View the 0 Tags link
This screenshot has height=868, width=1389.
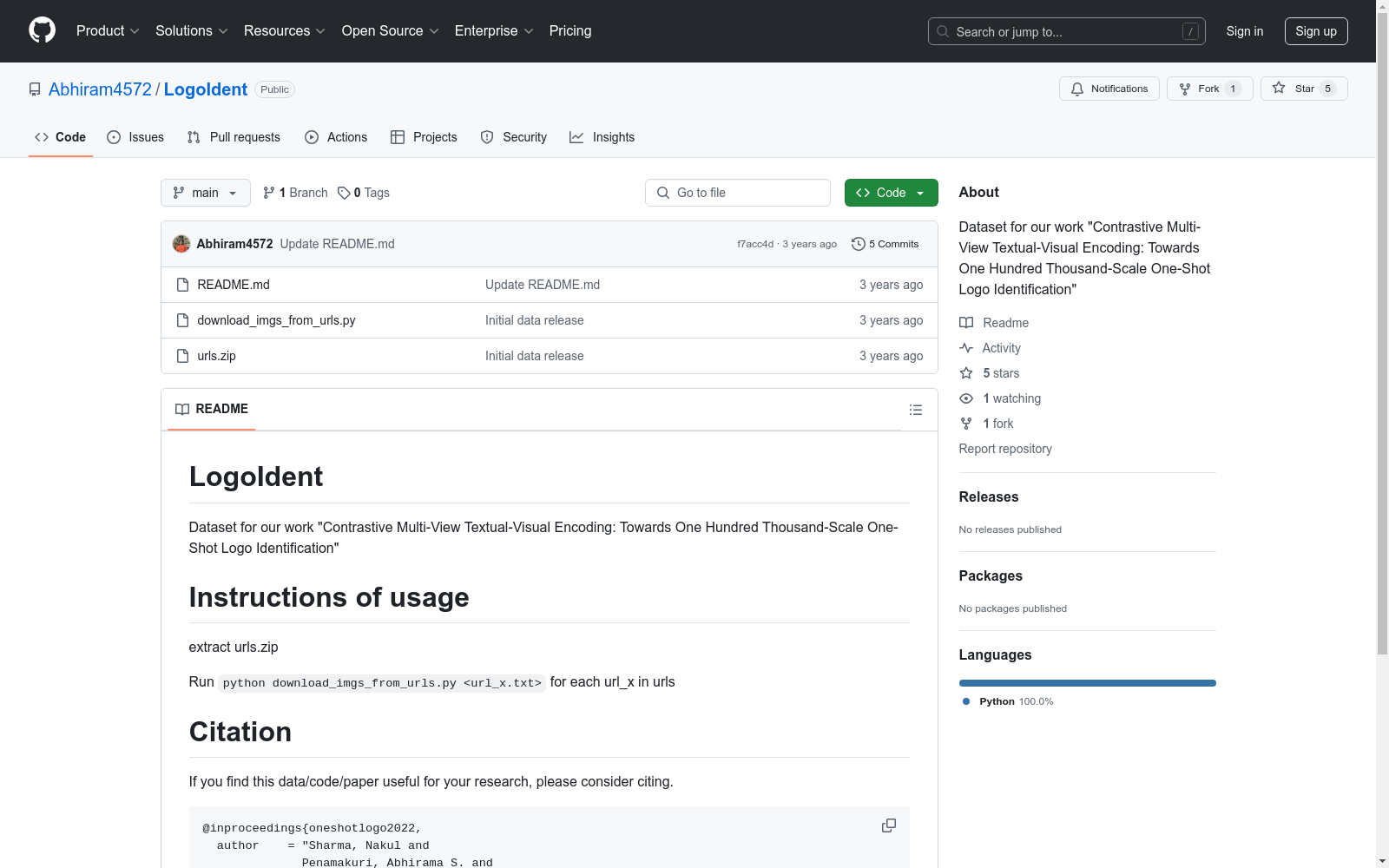pos(364,193)
